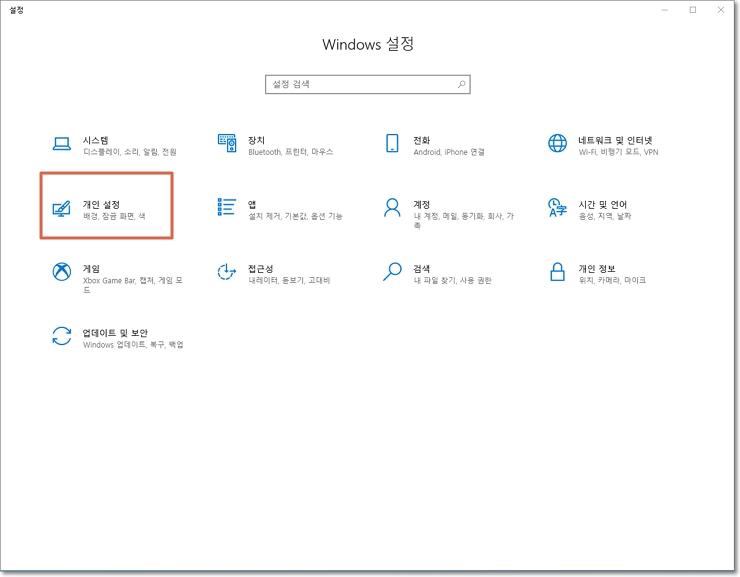Screen dimensions: 740x577
Task: Maximize the 설정 window
Action: (x=693, y=10)
